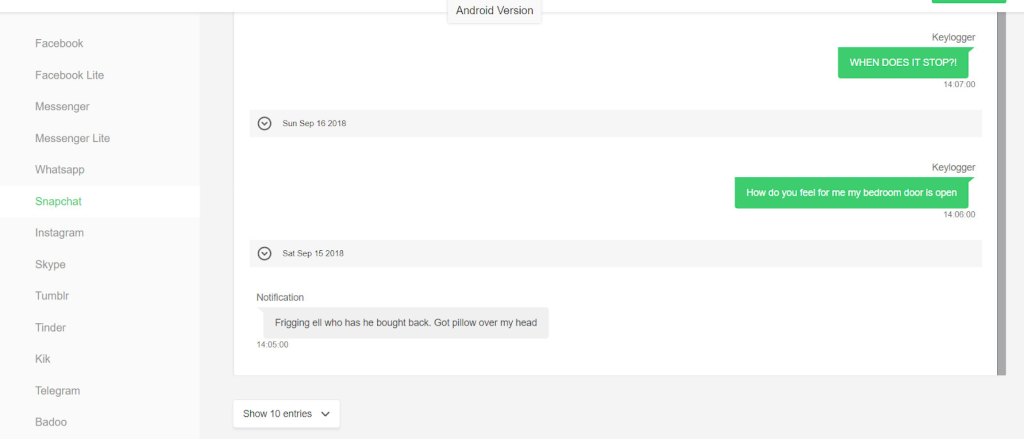
Task: Open the Kik sidebar item
Action: 42,359
